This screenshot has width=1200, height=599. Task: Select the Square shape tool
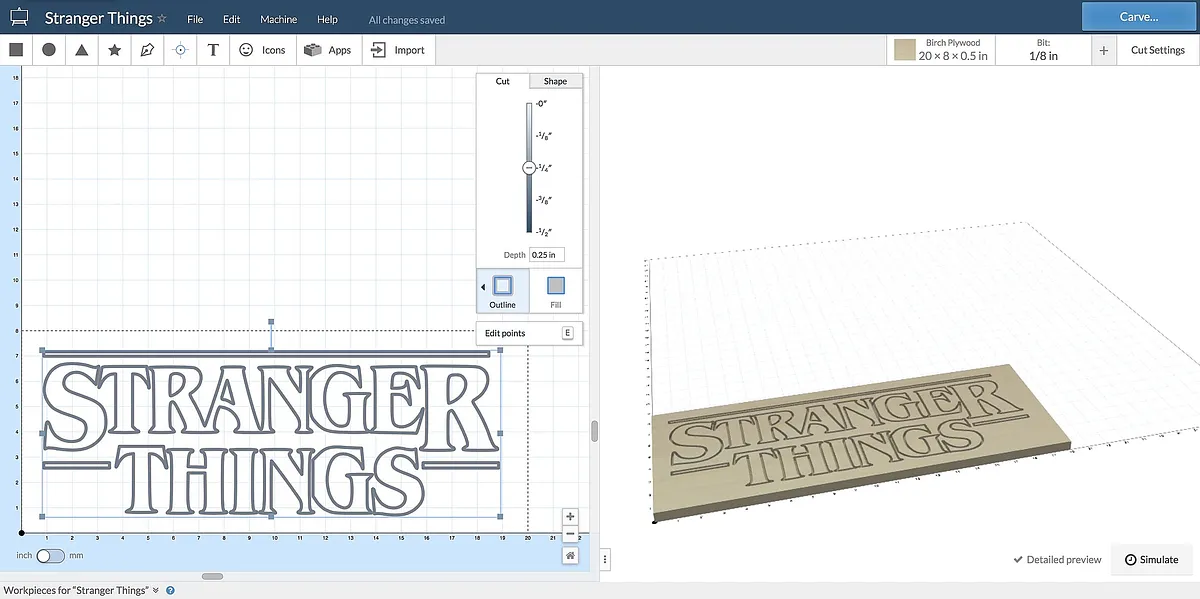pos(16,49)
